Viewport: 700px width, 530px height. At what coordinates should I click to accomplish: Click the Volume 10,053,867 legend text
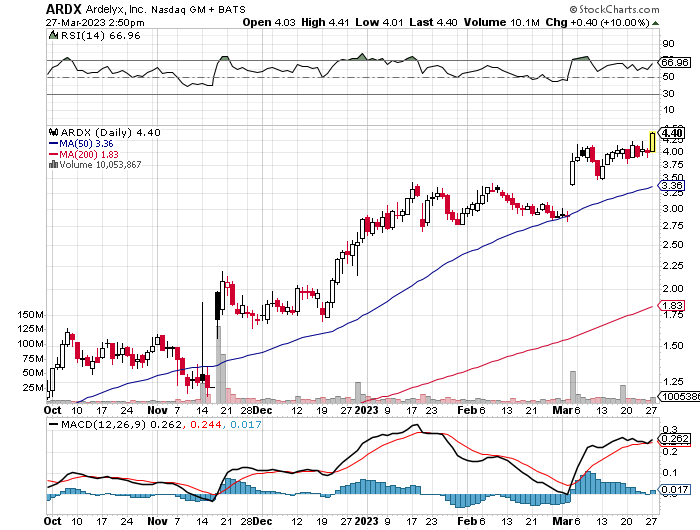[x=100, y=165]
